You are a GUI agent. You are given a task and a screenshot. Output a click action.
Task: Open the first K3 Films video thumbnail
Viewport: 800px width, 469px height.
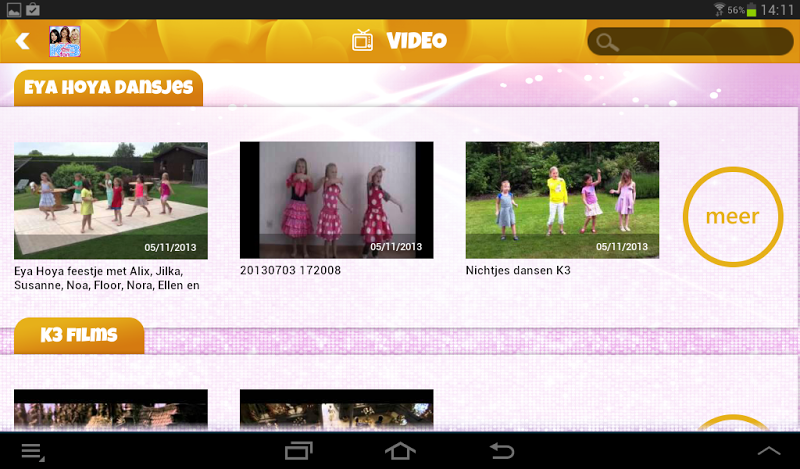(x=111, y=410)
